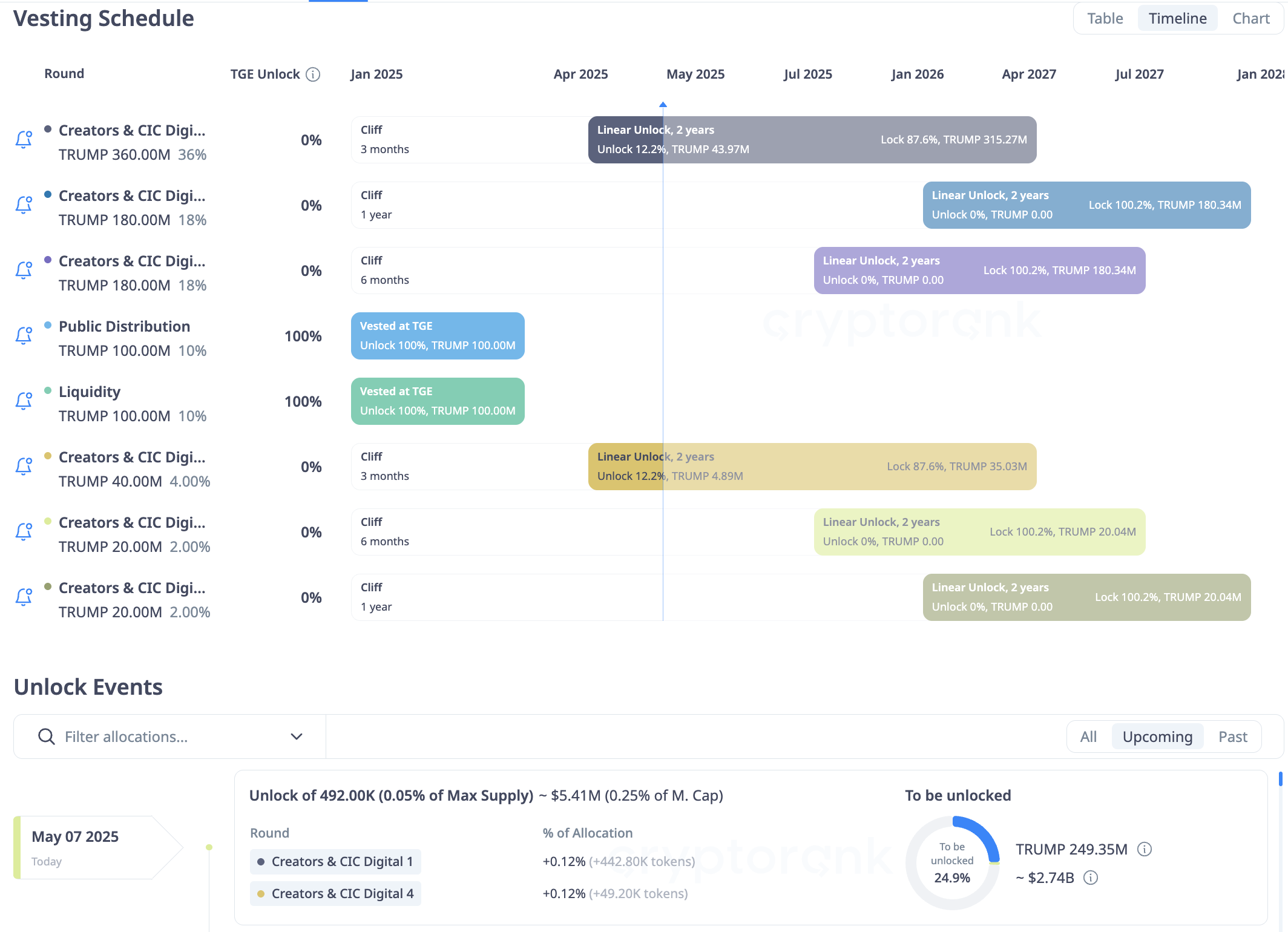Click the TGE Unlock column header text
The height and width of the screenshot is (932, 1288).
[x=264, y=74]
